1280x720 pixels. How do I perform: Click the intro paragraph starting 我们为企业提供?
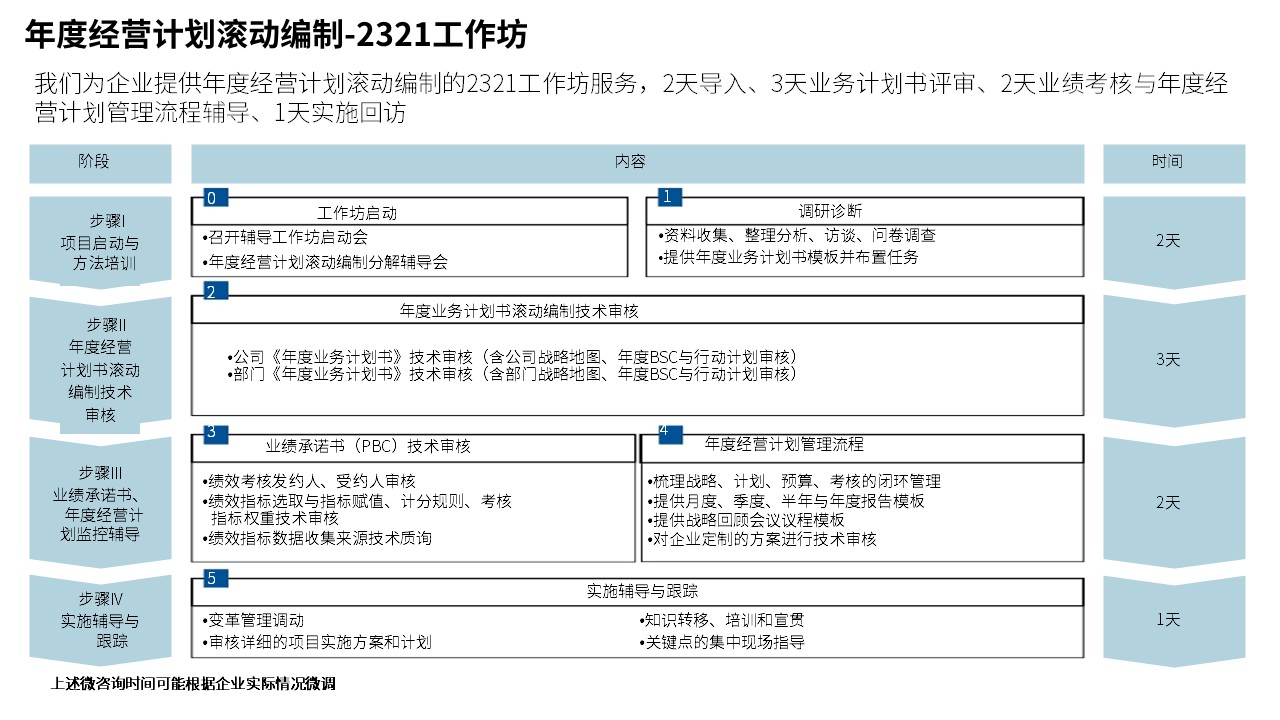(x=630, y=98)
